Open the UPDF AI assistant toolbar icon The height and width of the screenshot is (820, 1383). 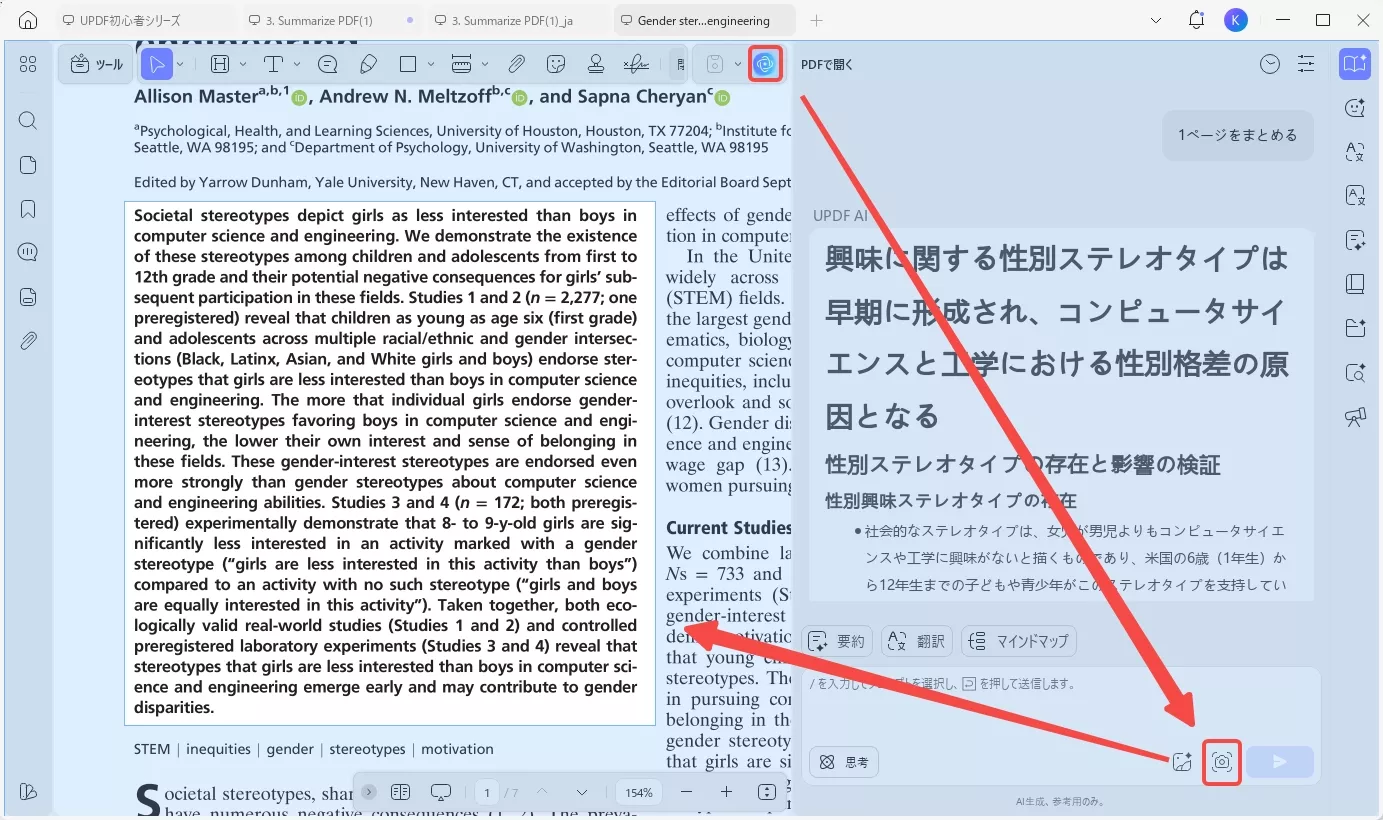coord(765,63)
